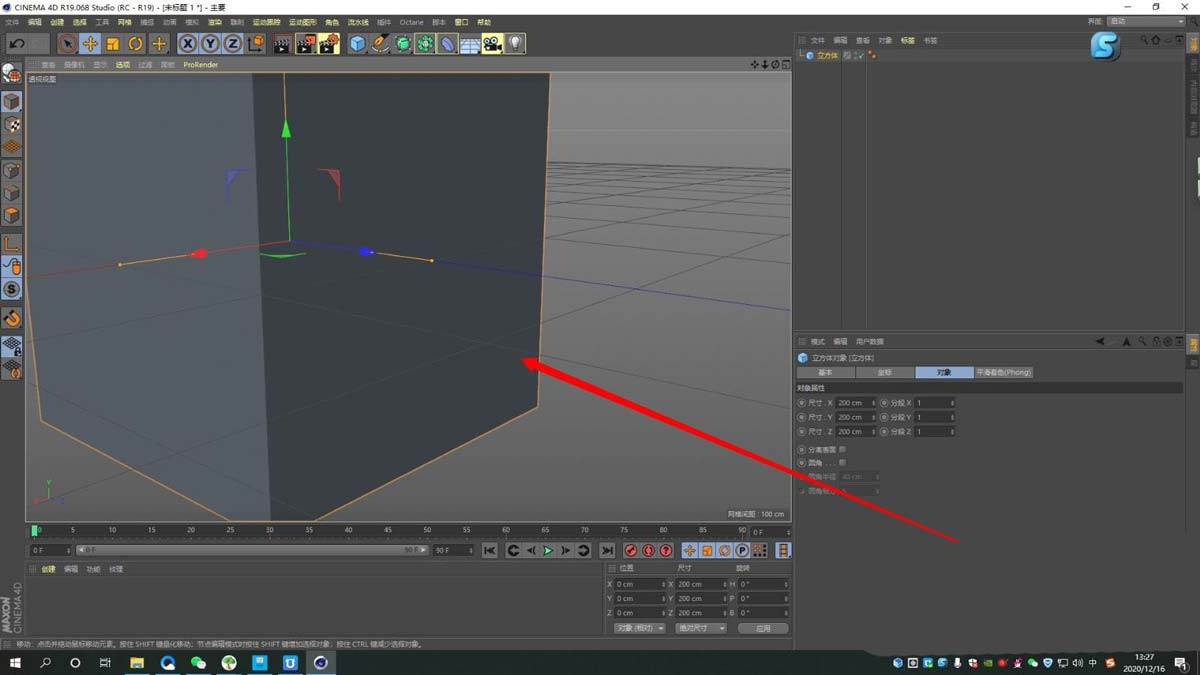Toggle X axis lock

[x=187, y=44]
